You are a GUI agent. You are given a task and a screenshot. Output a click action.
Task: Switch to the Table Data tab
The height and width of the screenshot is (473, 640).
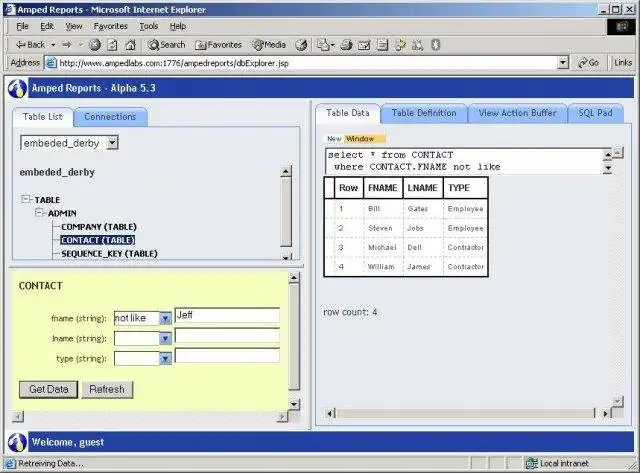tap(348, 113)
